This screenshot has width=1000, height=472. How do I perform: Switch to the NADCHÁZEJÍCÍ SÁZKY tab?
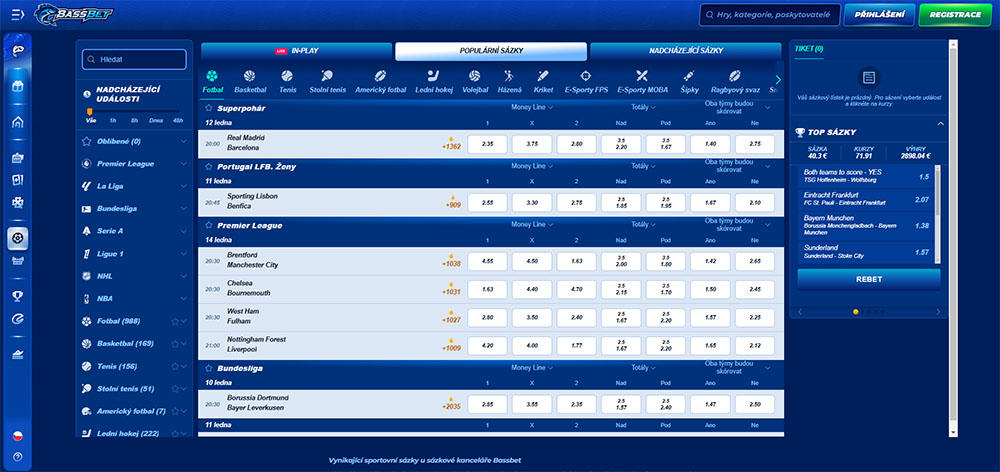686,51
